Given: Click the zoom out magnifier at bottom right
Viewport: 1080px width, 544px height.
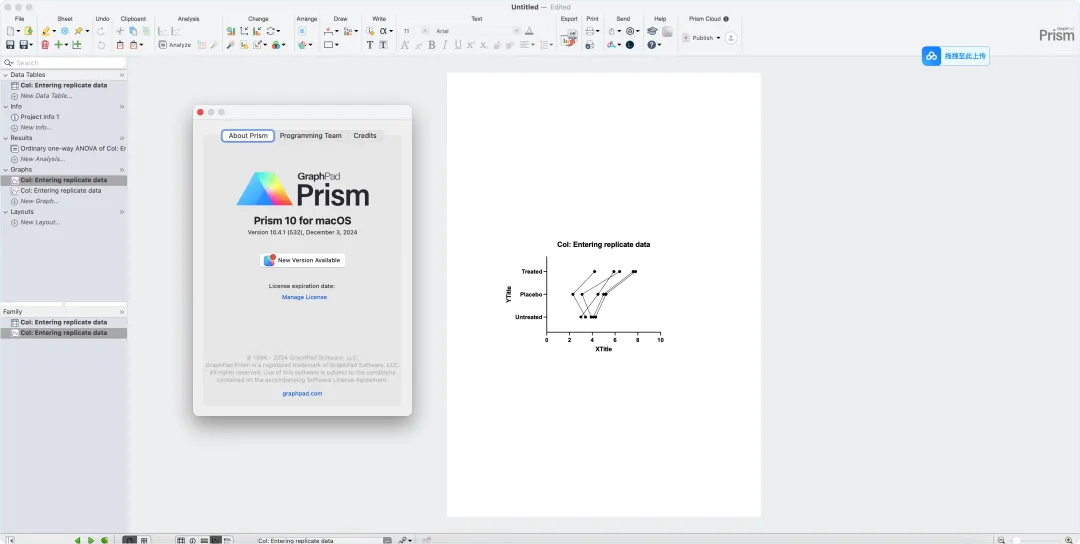Looking at the screenshot, I should (x=1001, y=541).
